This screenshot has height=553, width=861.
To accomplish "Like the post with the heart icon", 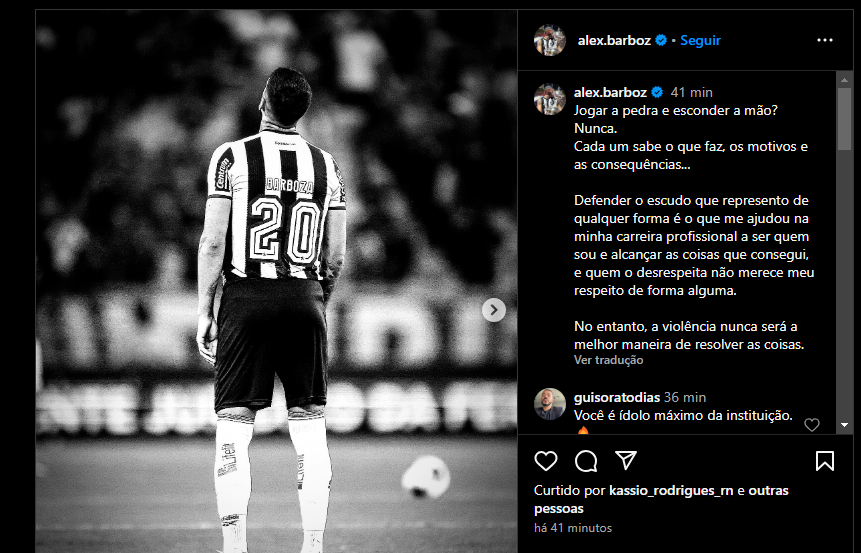I will [x=545, y=461].
